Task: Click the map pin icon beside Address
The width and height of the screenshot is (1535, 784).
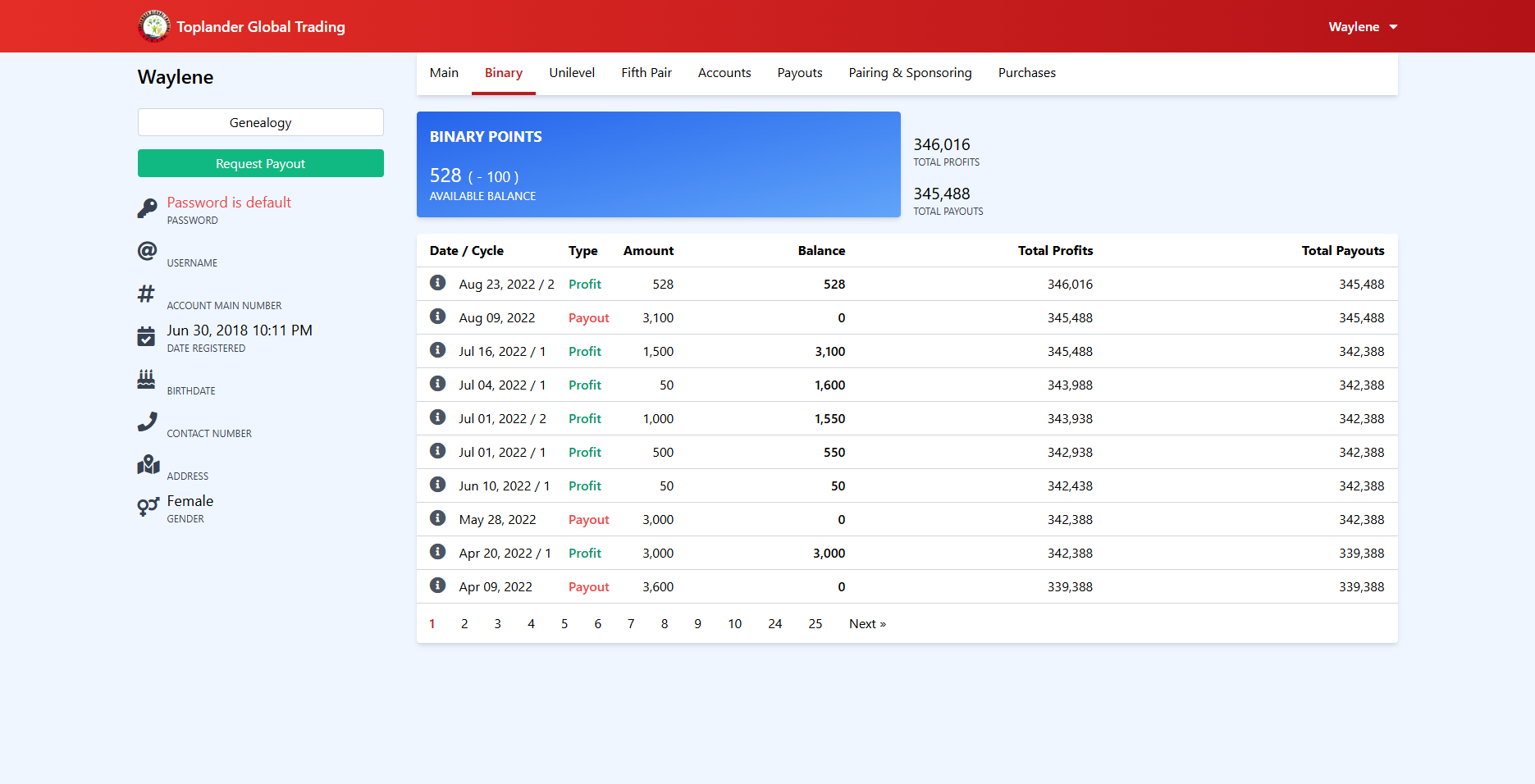Action: 148,464
